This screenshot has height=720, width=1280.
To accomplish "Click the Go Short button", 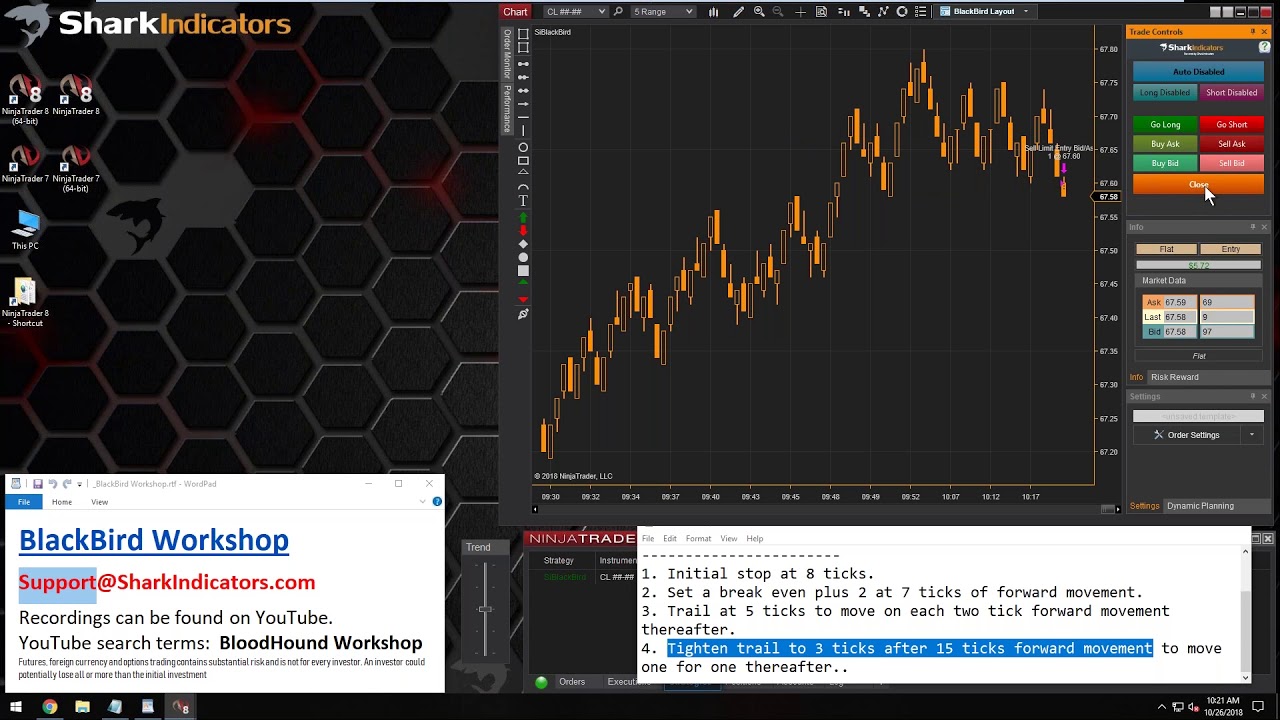I will 1231,125.
